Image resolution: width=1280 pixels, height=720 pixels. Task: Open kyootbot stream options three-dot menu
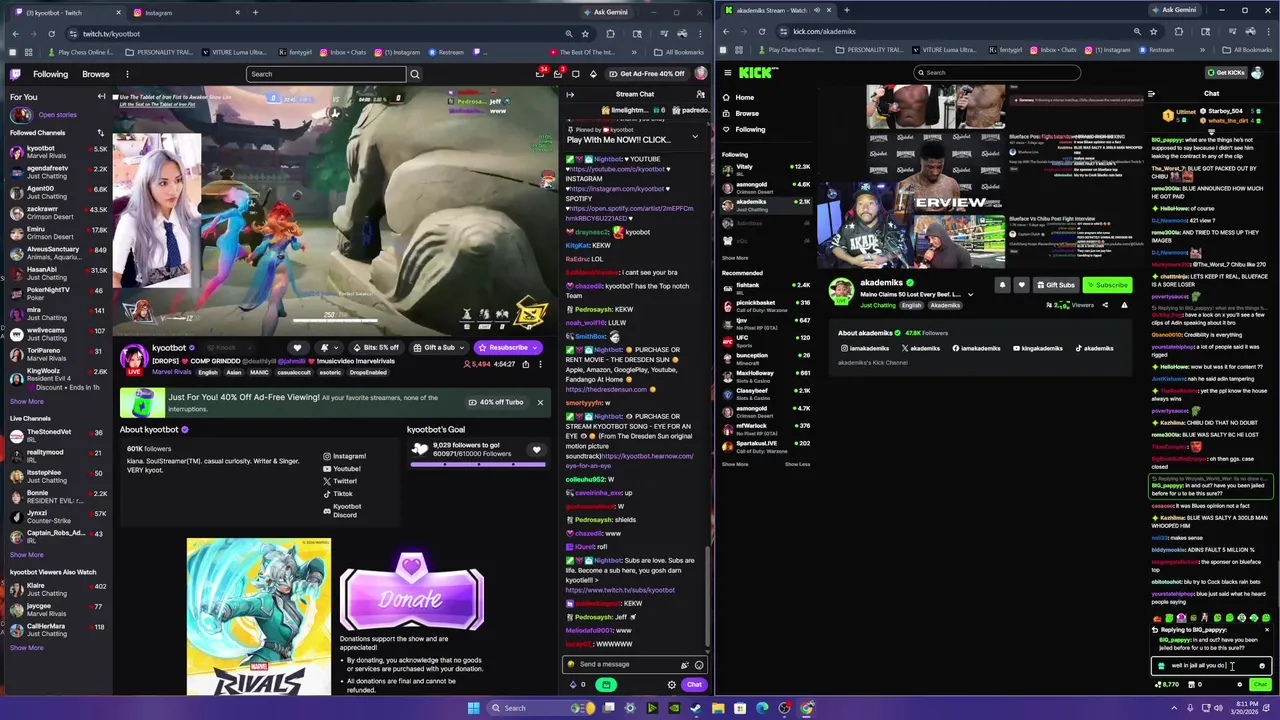click(540, 364)
